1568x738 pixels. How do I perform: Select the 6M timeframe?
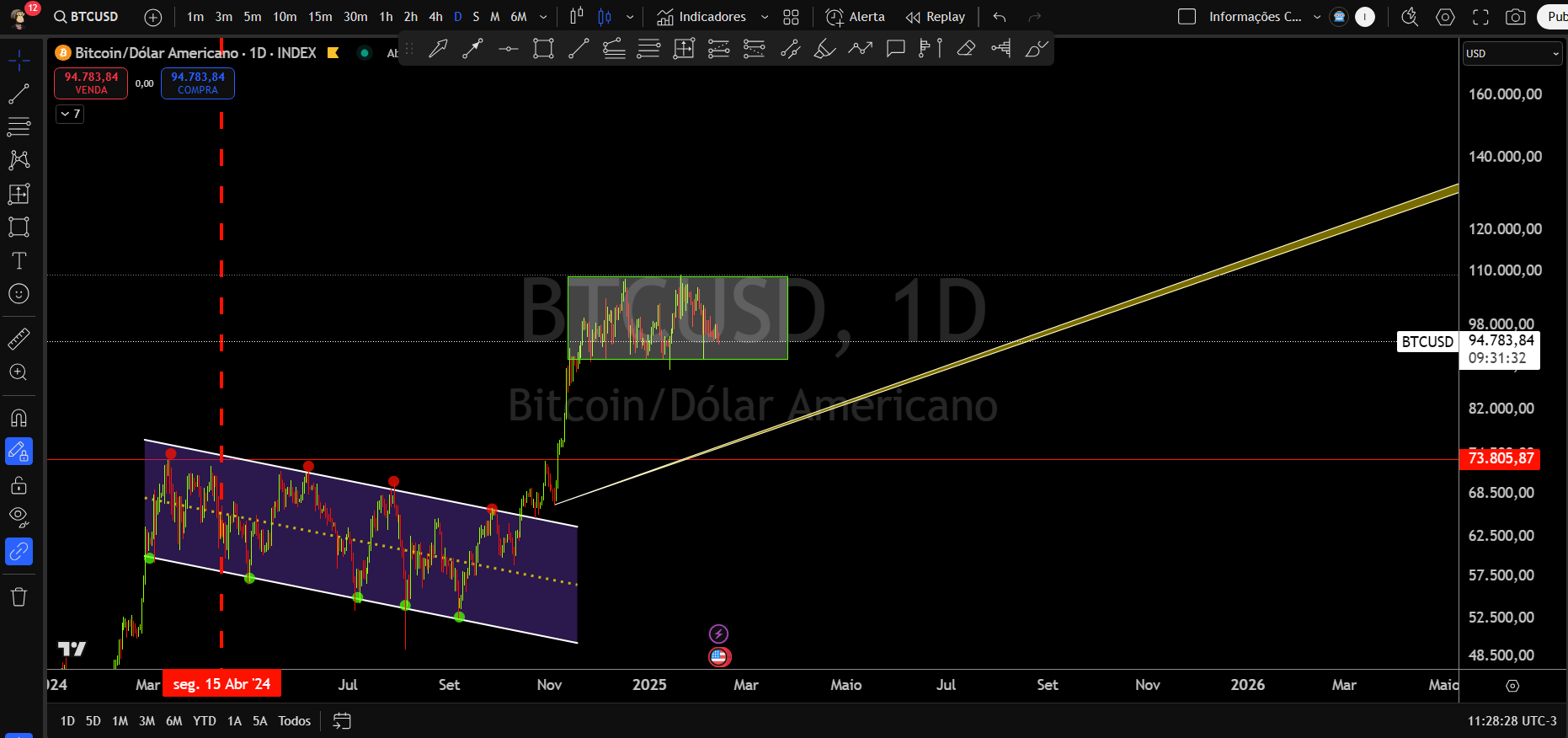(519, 17)
